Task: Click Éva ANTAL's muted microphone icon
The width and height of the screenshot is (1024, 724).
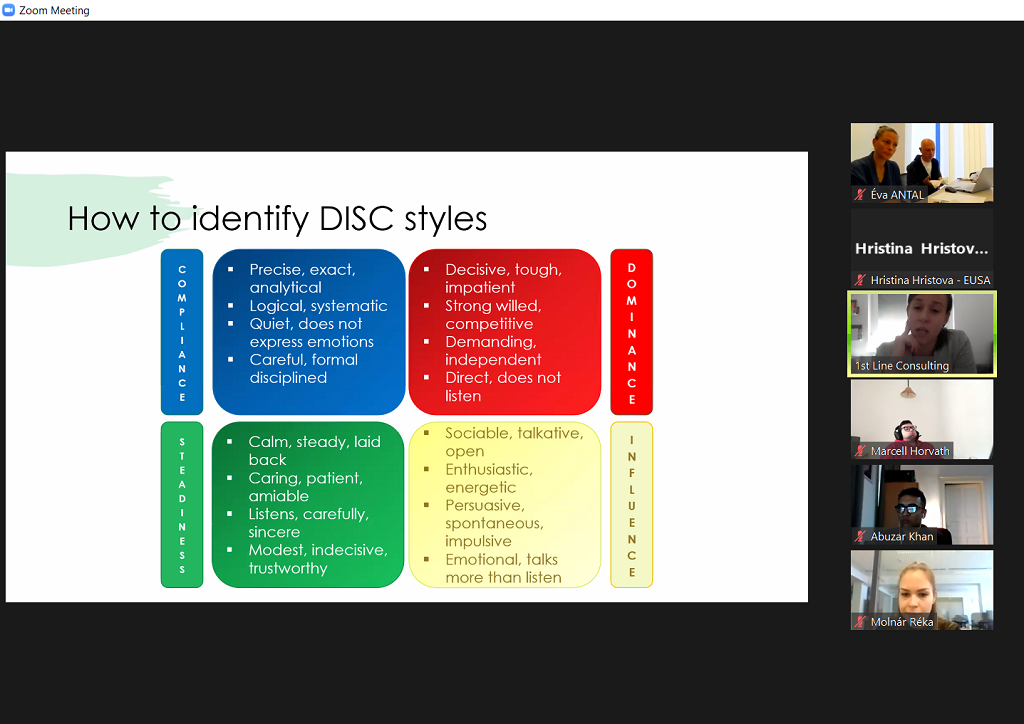Action: click(x=860, y=195)
